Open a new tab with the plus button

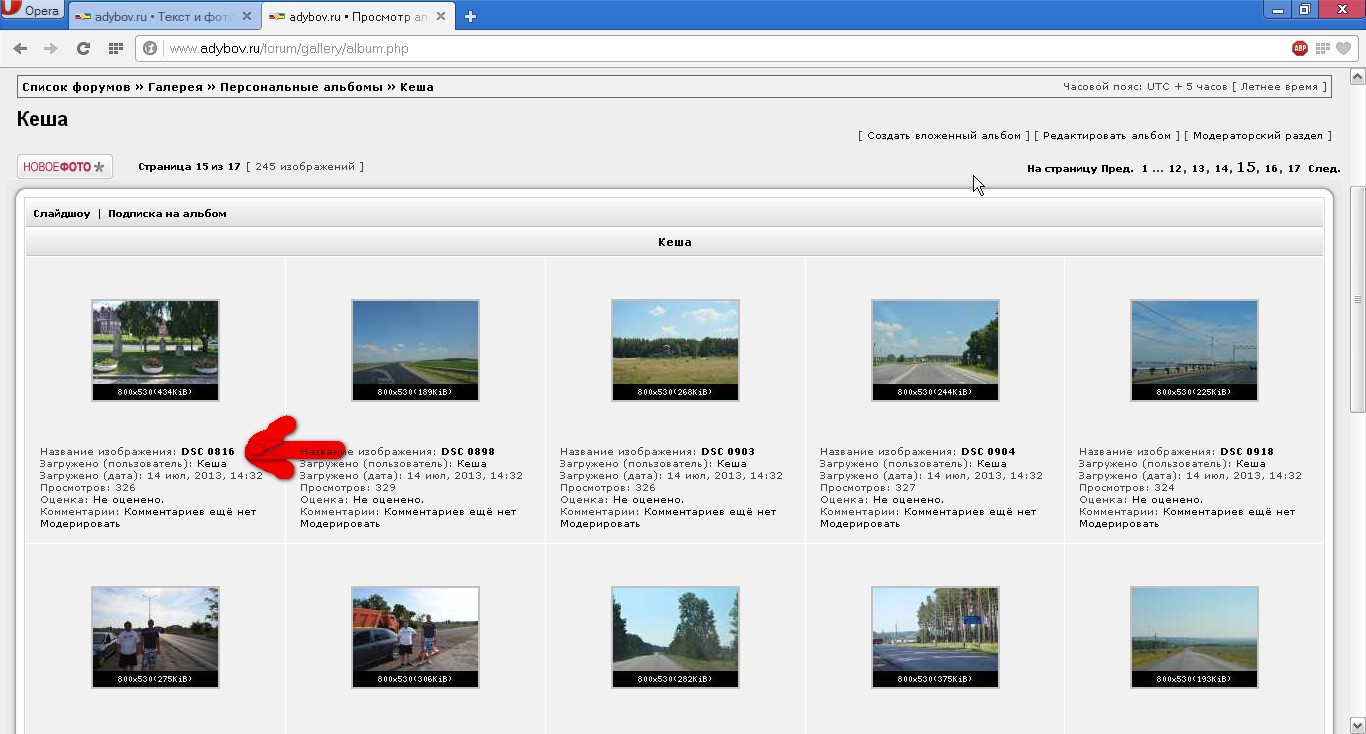pos(471,16)
